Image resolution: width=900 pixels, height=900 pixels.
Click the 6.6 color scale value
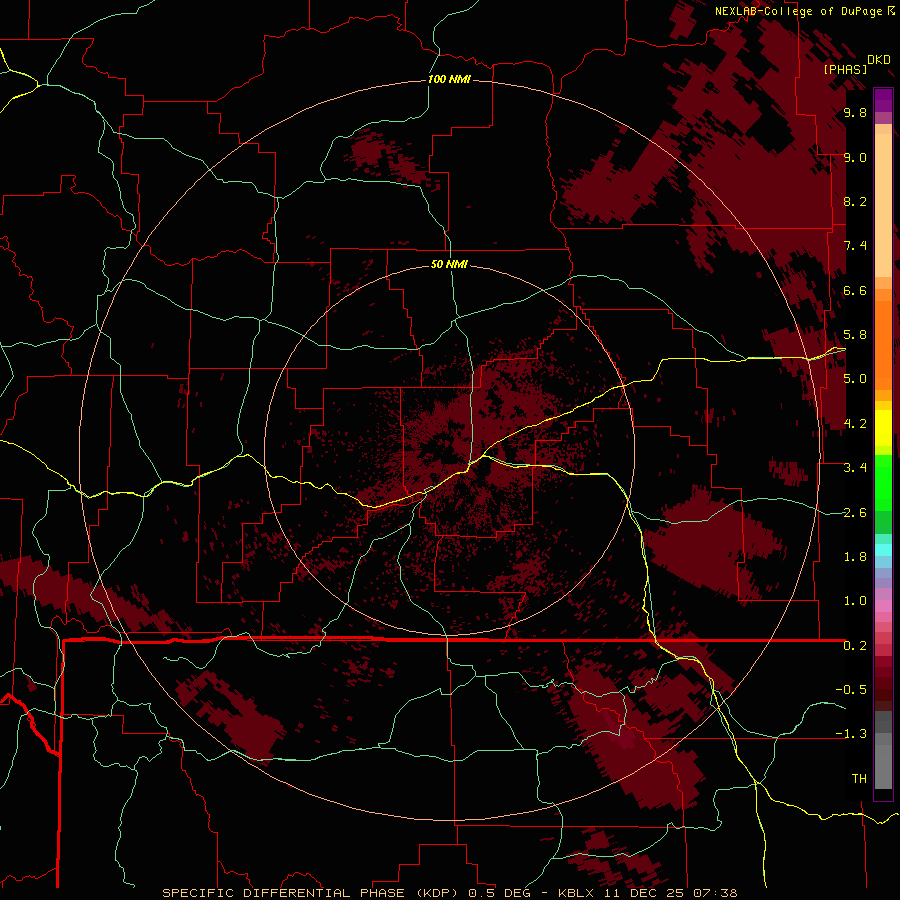click(855, 290)
